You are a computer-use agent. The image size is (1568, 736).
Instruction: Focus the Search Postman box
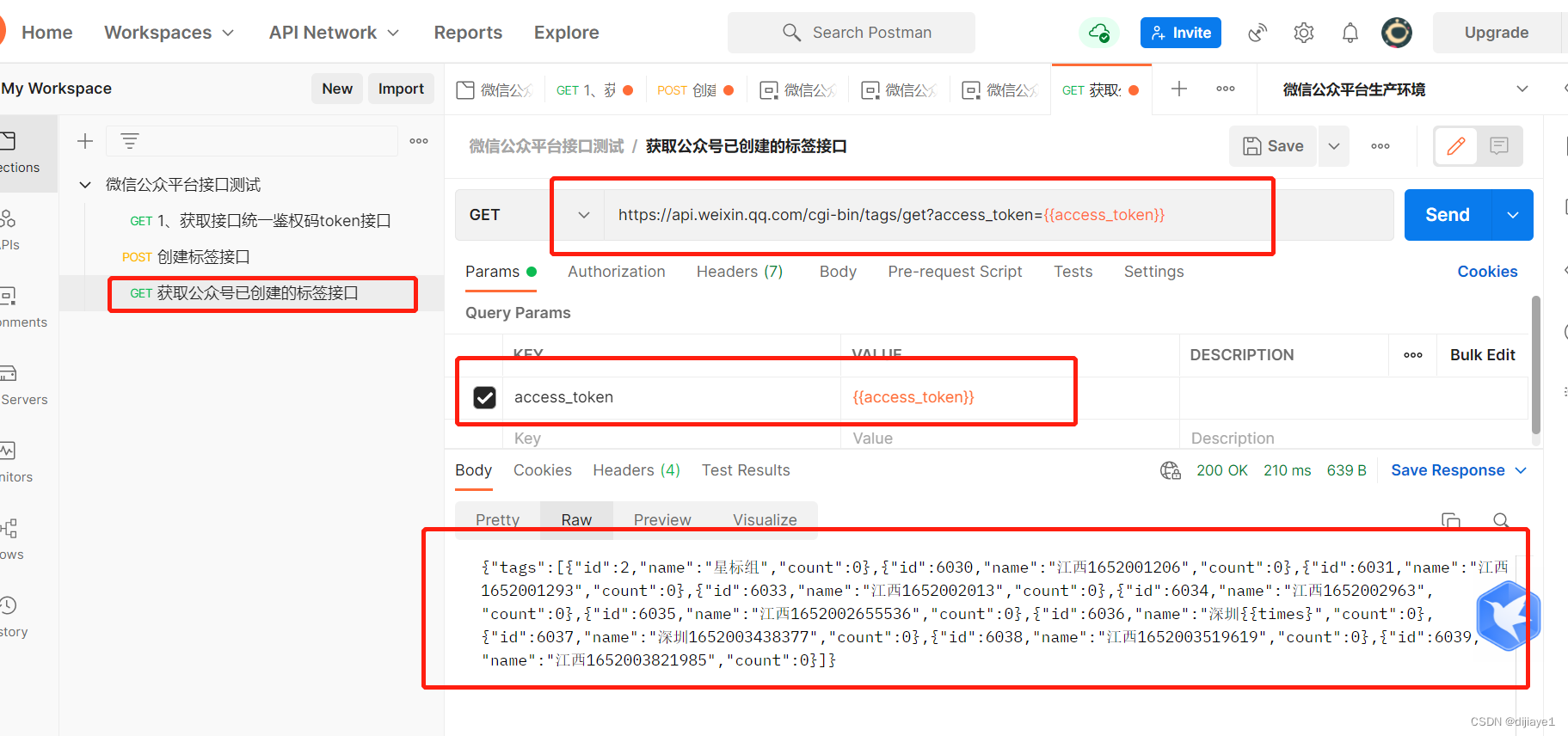[852, 33]
